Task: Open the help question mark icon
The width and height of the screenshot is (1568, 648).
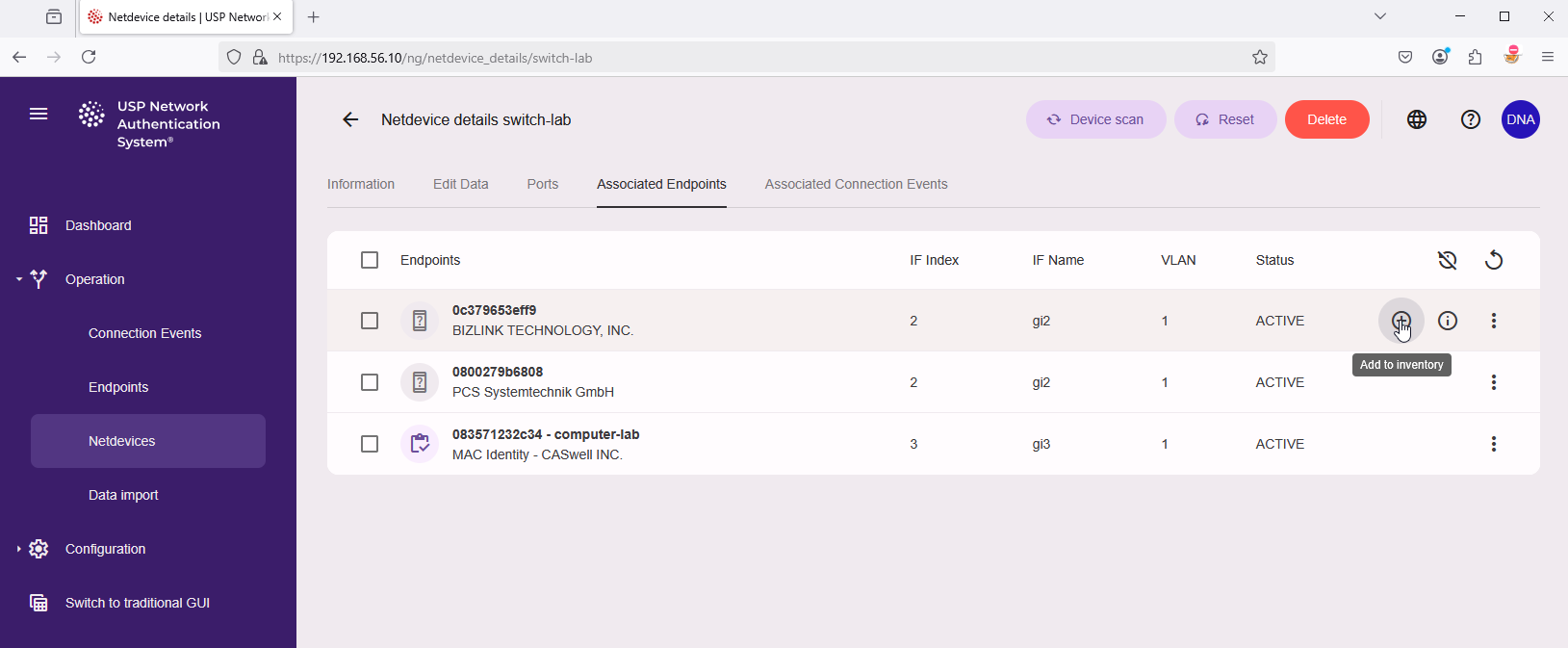Action: tap(1470, 119)
